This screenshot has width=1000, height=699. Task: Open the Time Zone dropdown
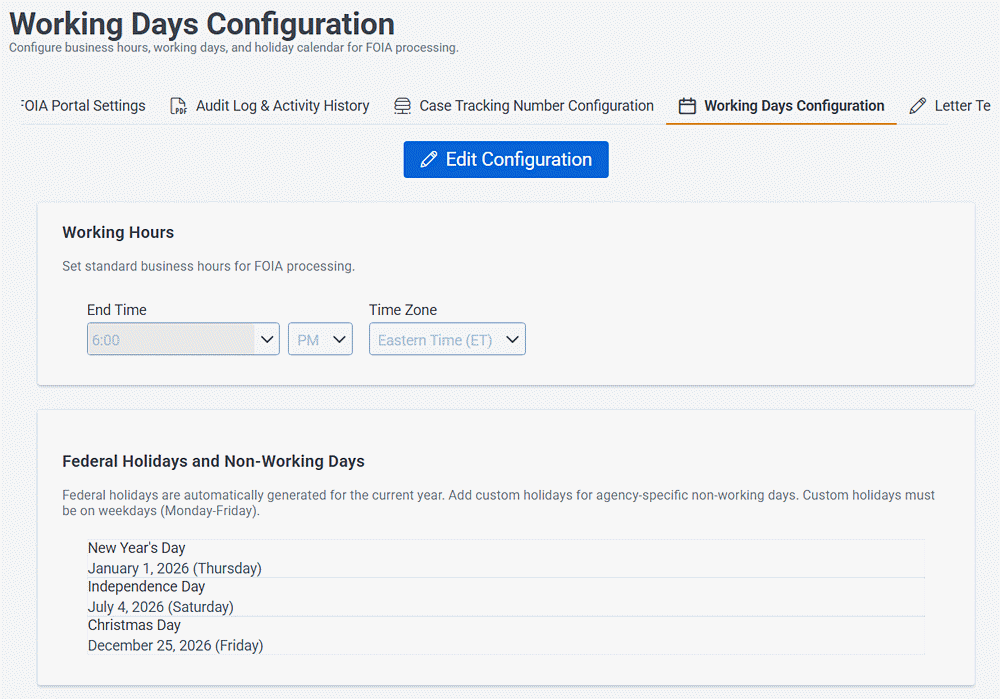[447, 339]
